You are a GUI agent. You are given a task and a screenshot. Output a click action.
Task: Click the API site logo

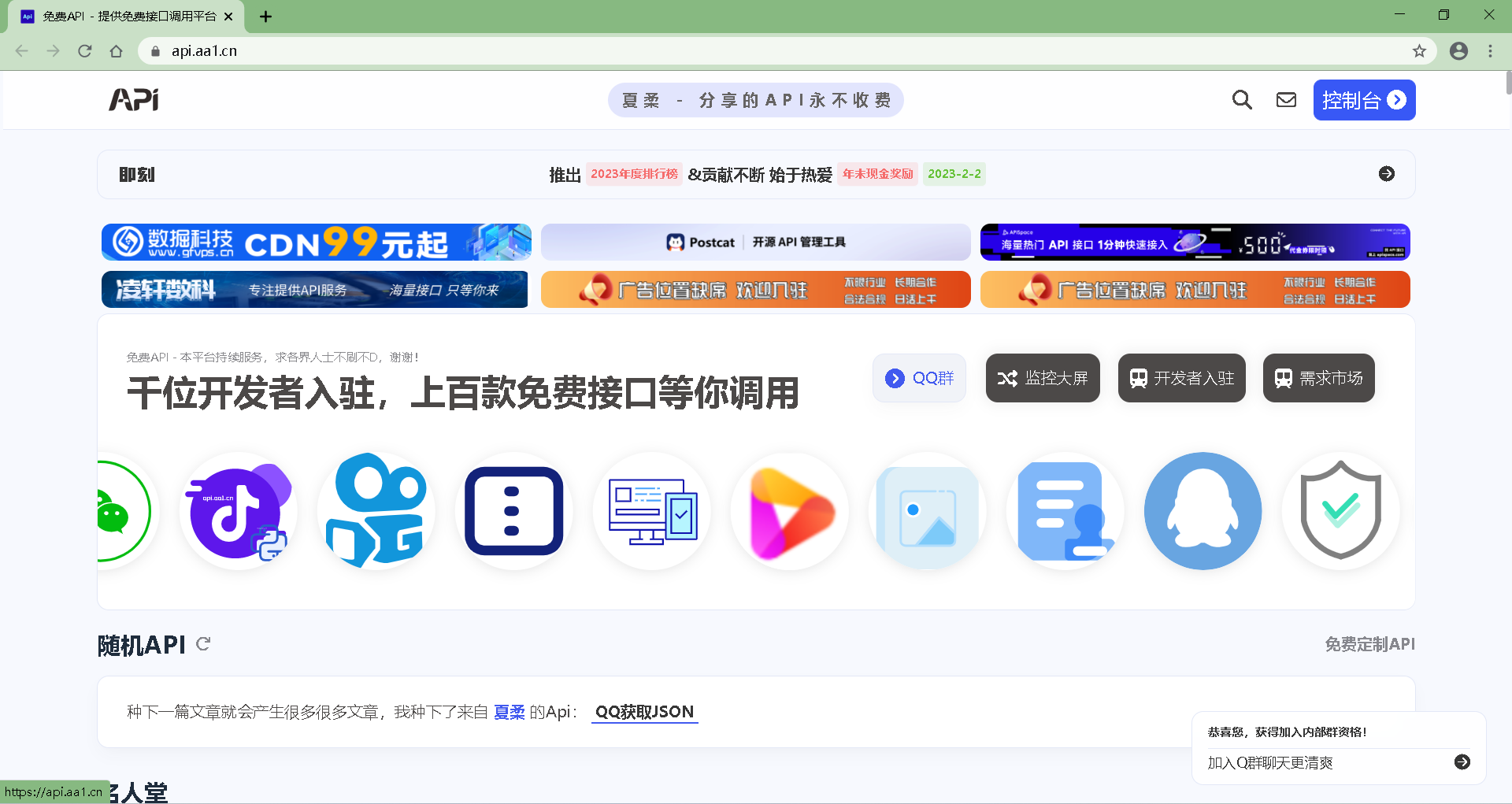134,100
